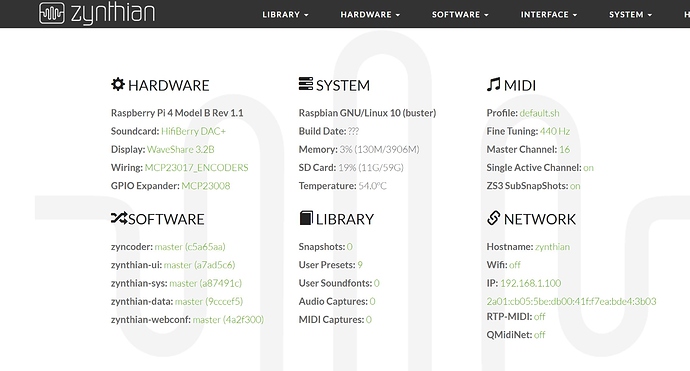Open the HARDWARE dropdown menu

pos(370,15)
